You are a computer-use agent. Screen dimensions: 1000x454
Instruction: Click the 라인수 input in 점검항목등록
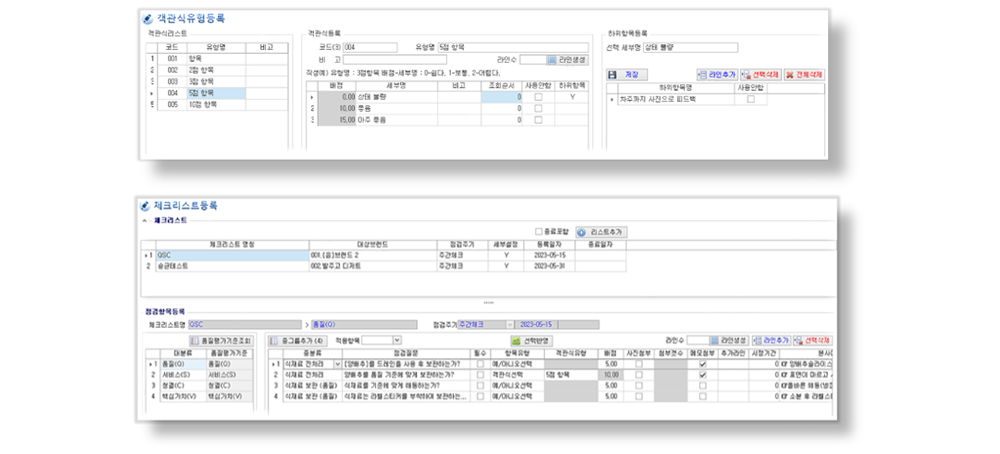click(698, 340)
